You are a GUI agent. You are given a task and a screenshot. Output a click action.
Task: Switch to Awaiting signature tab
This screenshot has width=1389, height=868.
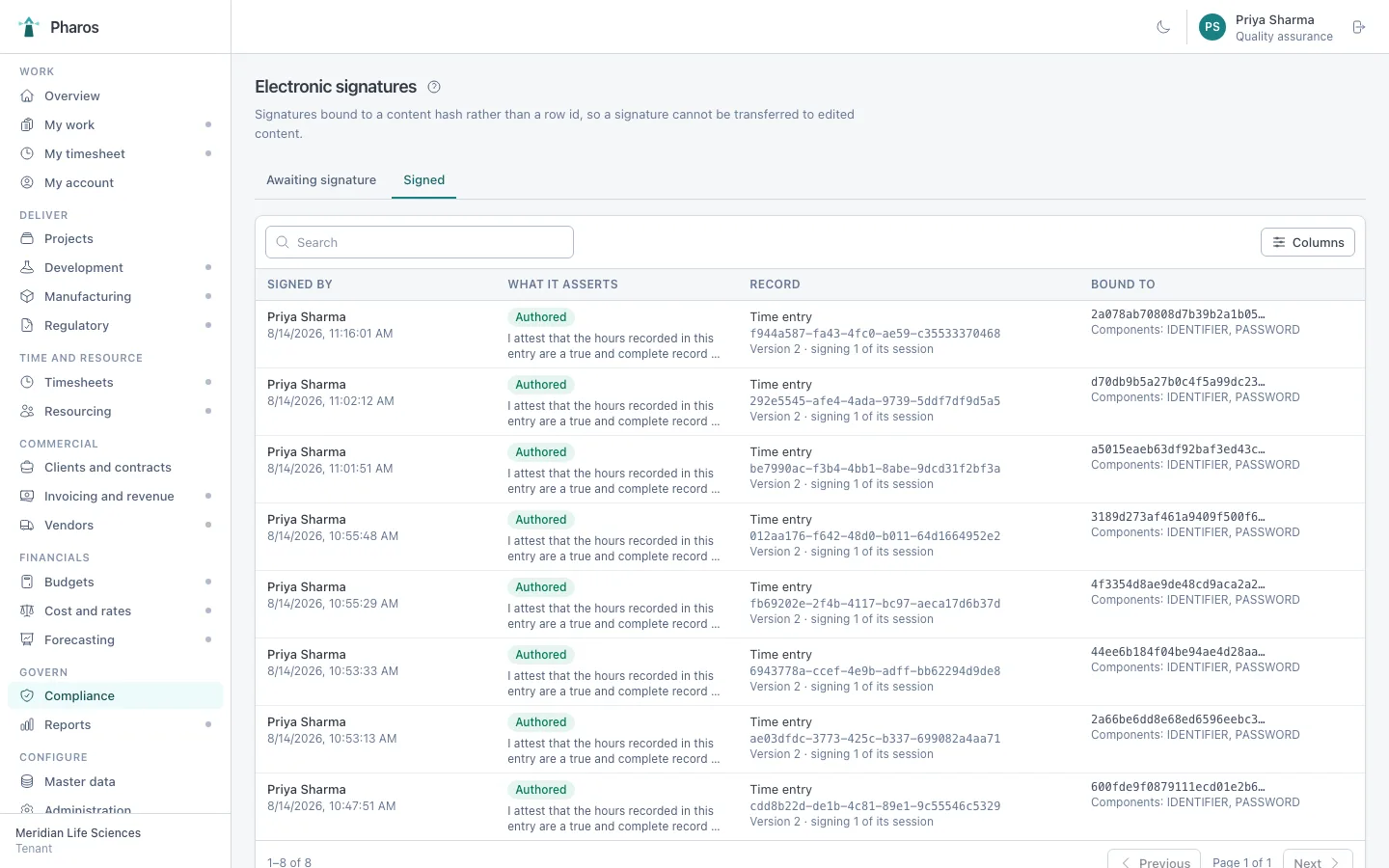click(x=321, y=180)
